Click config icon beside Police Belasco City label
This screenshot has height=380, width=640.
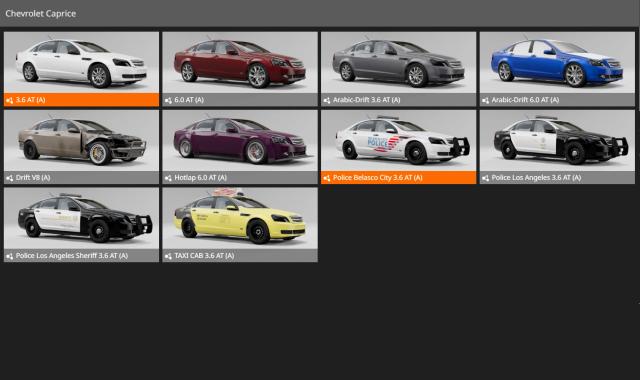click(x=327, y=178)
